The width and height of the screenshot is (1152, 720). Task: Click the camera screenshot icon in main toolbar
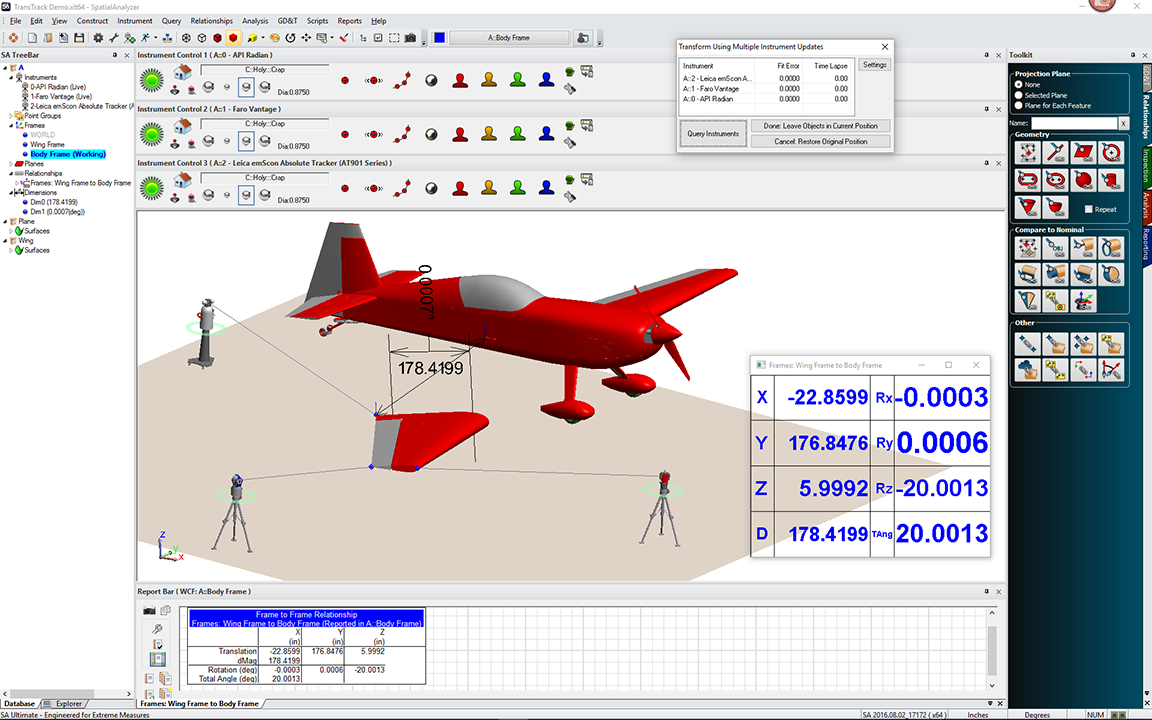click(410, 38)
